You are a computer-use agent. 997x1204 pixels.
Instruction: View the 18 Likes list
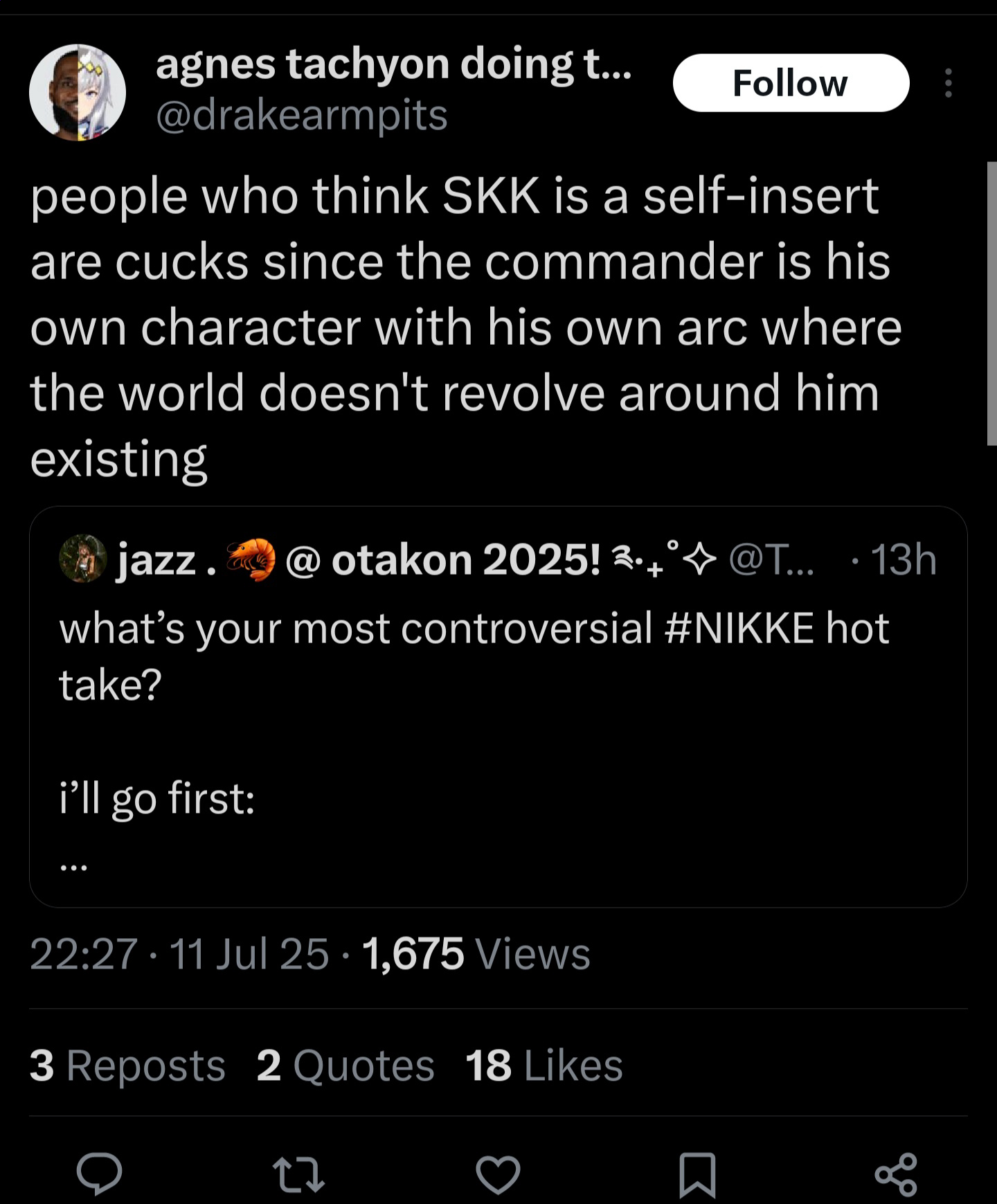click(x=544, y=1065)
